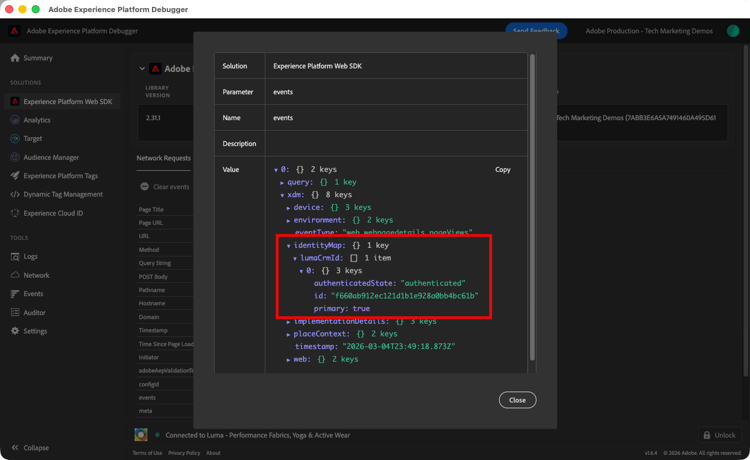Click the Send Feedback button
750x460 pixels.
(x=536, y=31)
